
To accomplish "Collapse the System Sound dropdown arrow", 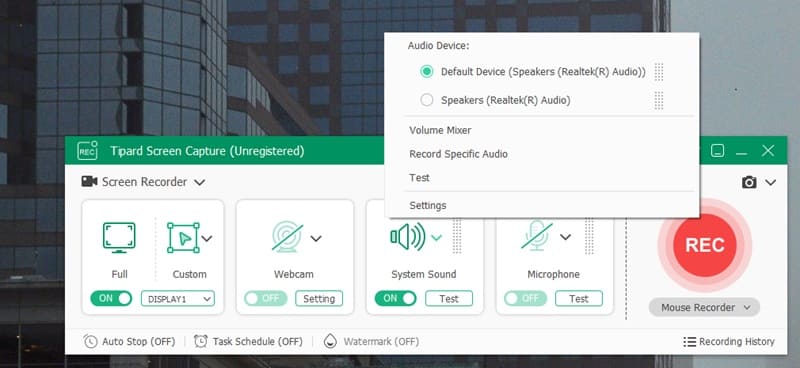I will click(x=436, y=237).
